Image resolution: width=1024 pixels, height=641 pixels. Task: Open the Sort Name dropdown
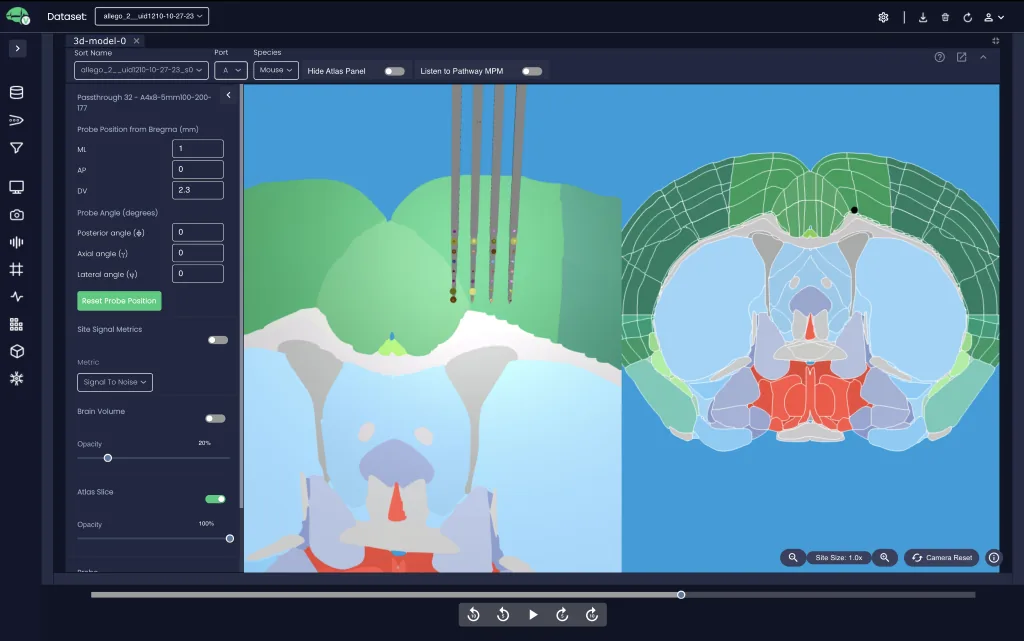141,70
